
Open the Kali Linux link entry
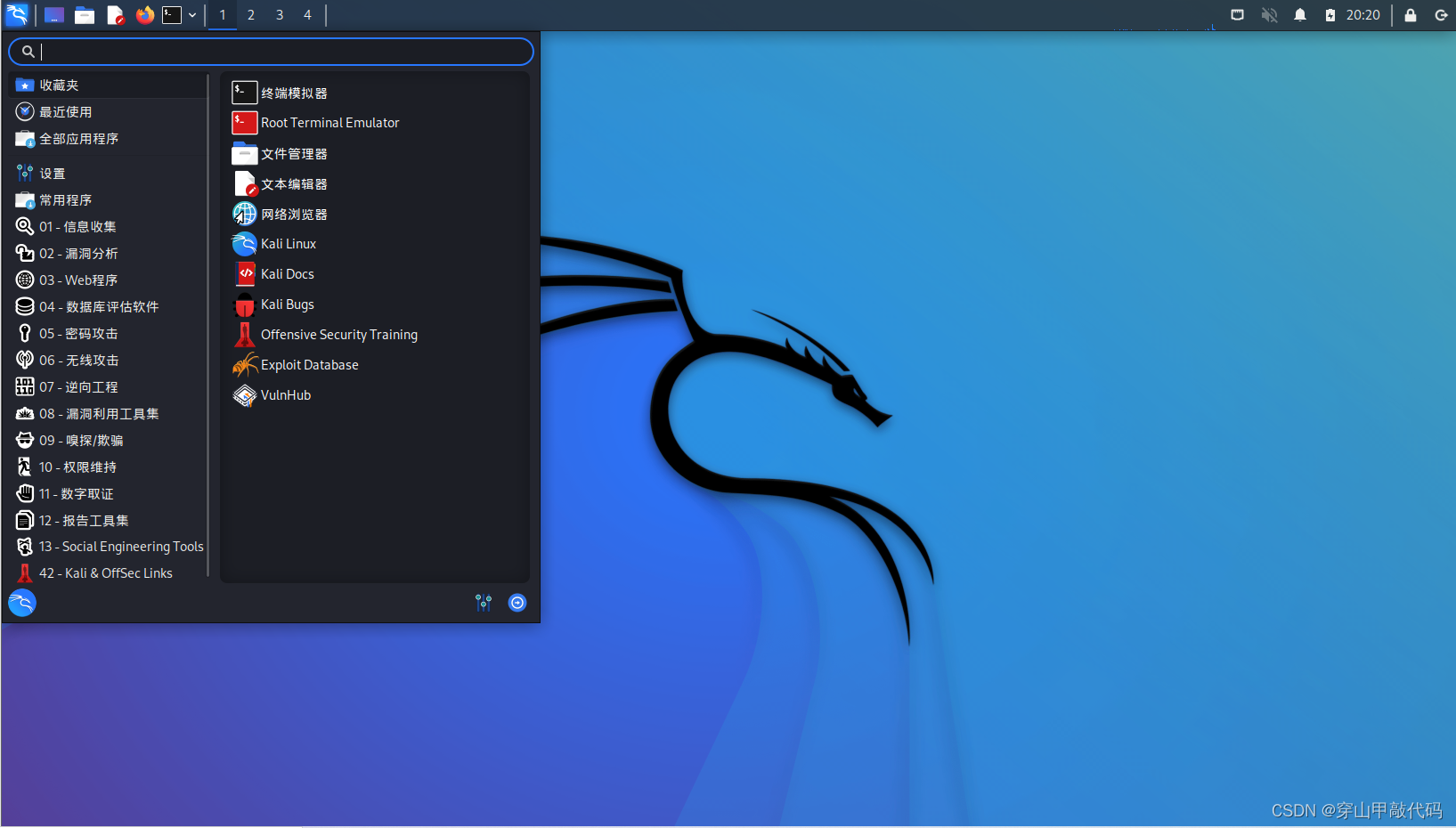[x=375, y=244]
